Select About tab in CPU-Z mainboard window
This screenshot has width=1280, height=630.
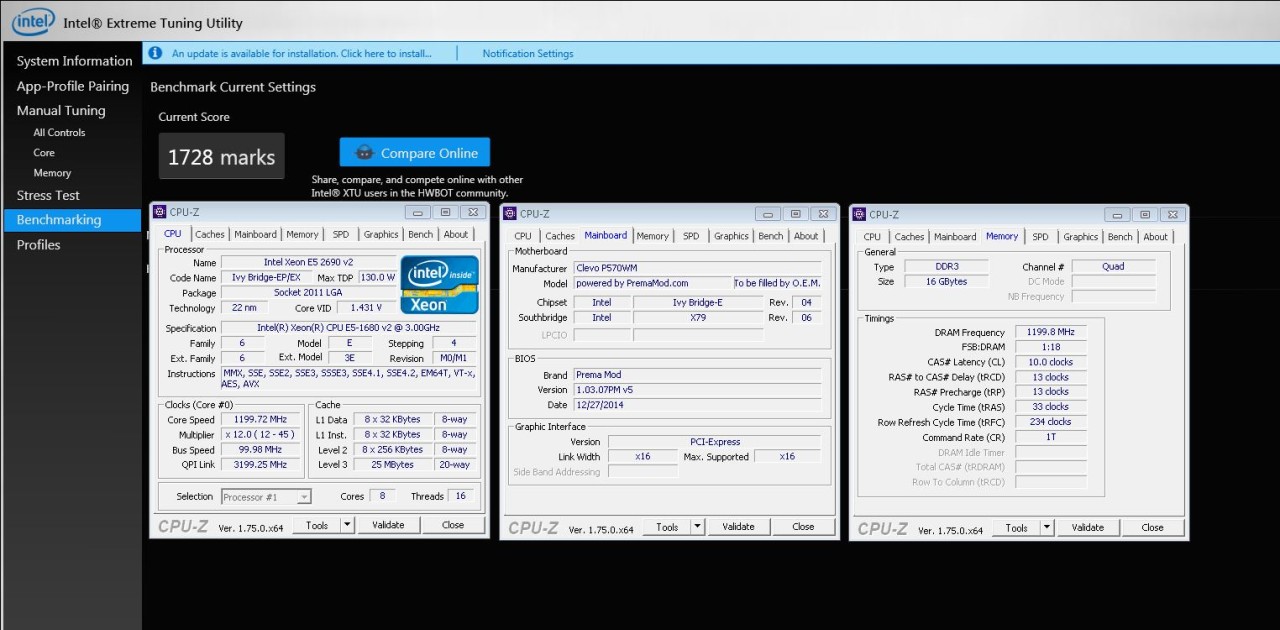[x=806, y=236]
